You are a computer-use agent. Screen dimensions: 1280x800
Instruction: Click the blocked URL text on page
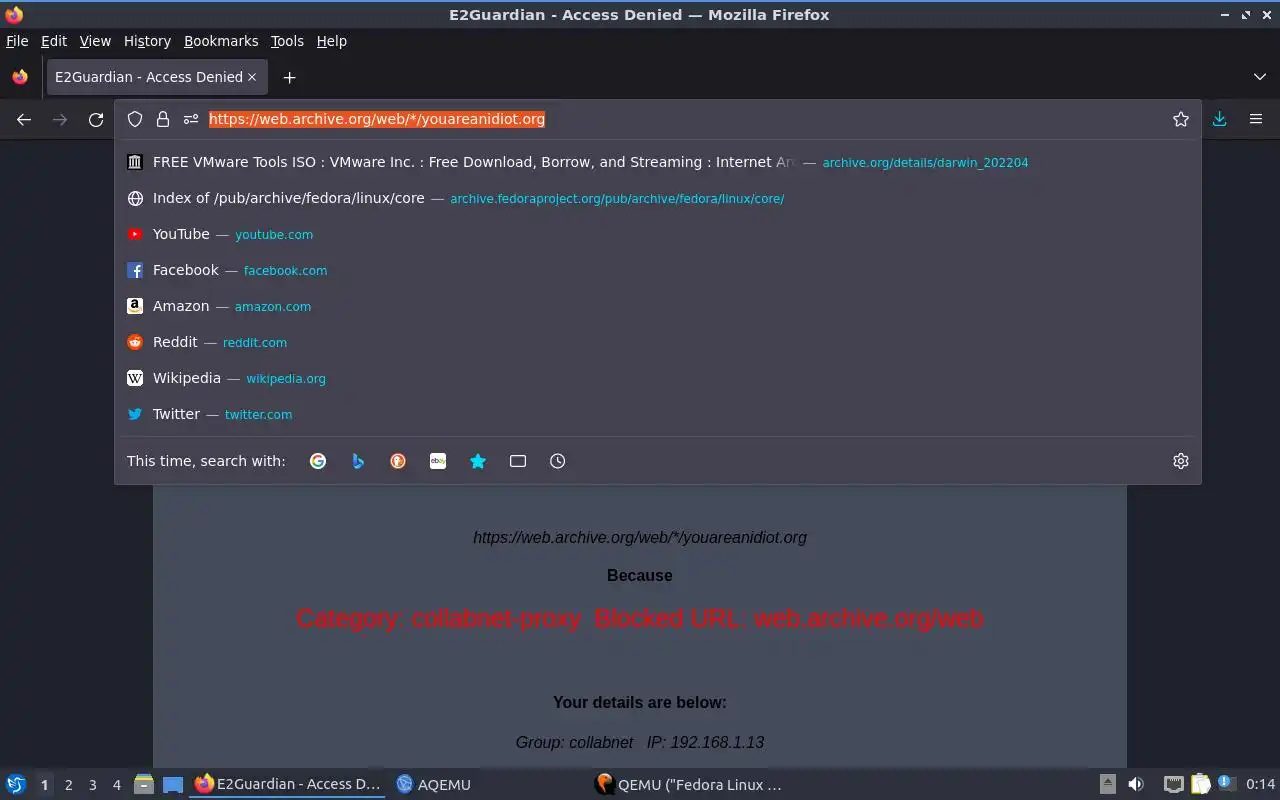(x=640, y=538)
